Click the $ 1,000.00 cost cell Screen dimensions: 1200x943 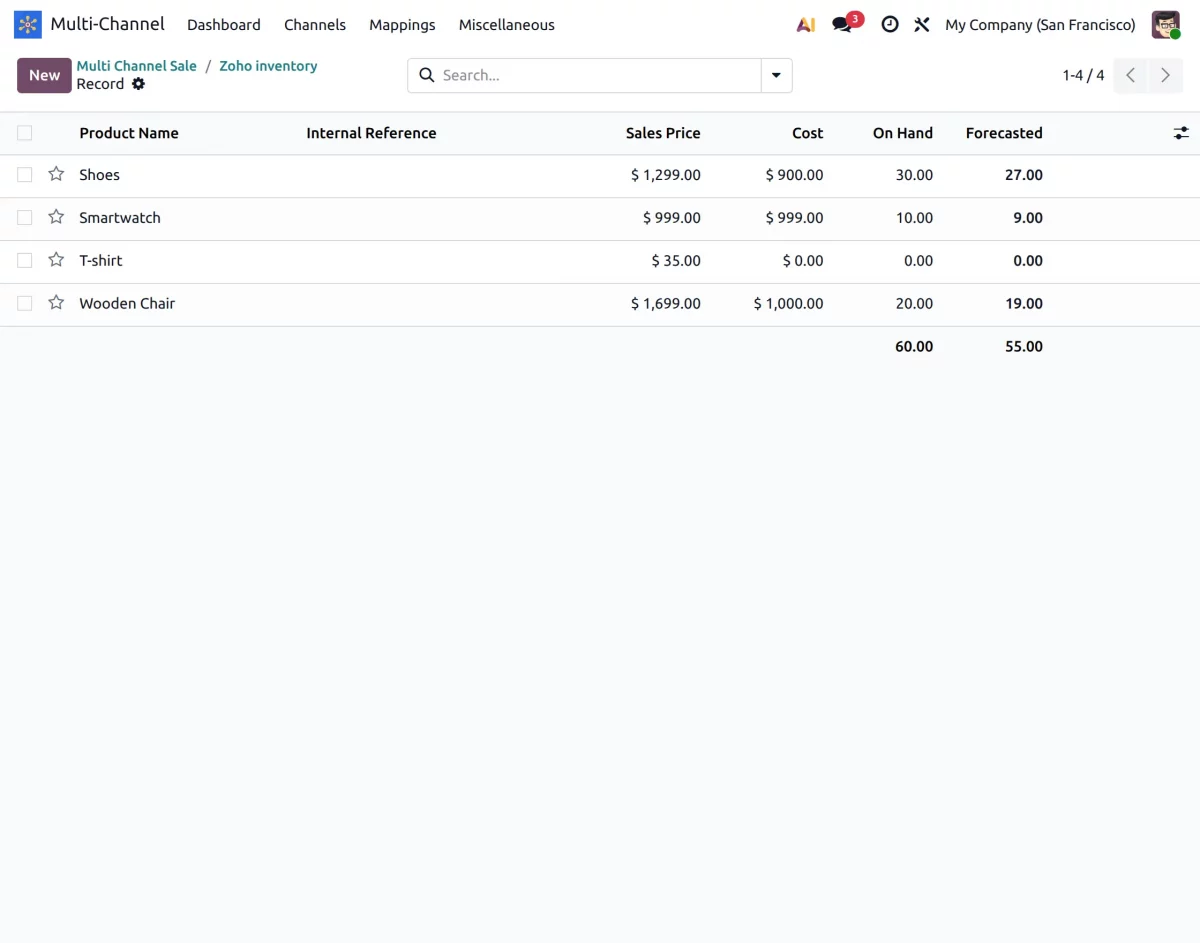click(788, 304)
